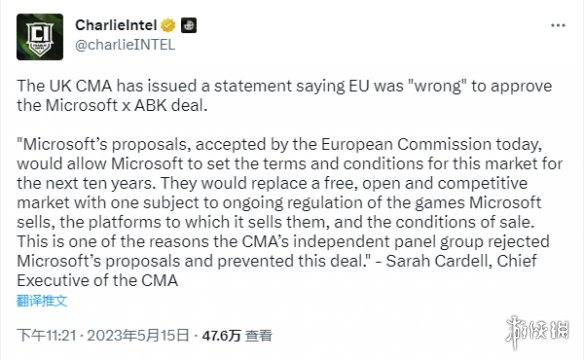Click the 'Microsoft x ABK deal' text
Image resolution: width=584 pixels, height=360 pixels.
click(x=126, y=105)
